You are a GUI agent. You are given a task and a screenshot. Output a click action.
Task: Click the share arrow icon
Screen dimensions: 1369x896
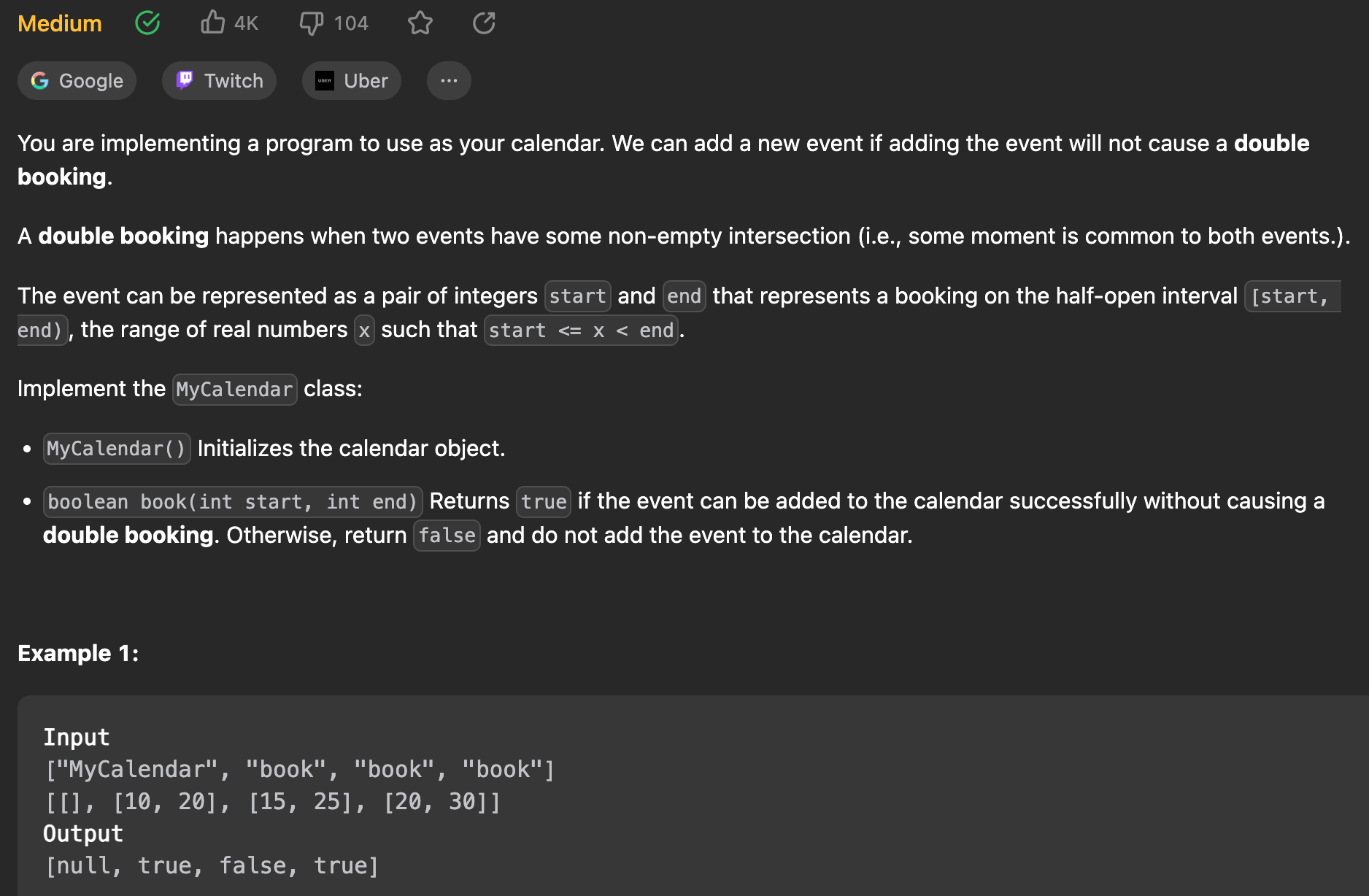pos(484,23)
